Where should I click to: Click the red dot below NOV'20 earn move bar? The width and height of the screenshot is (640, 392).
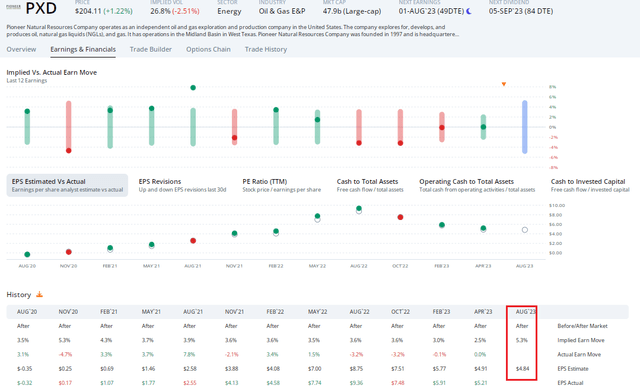[69, 151]
